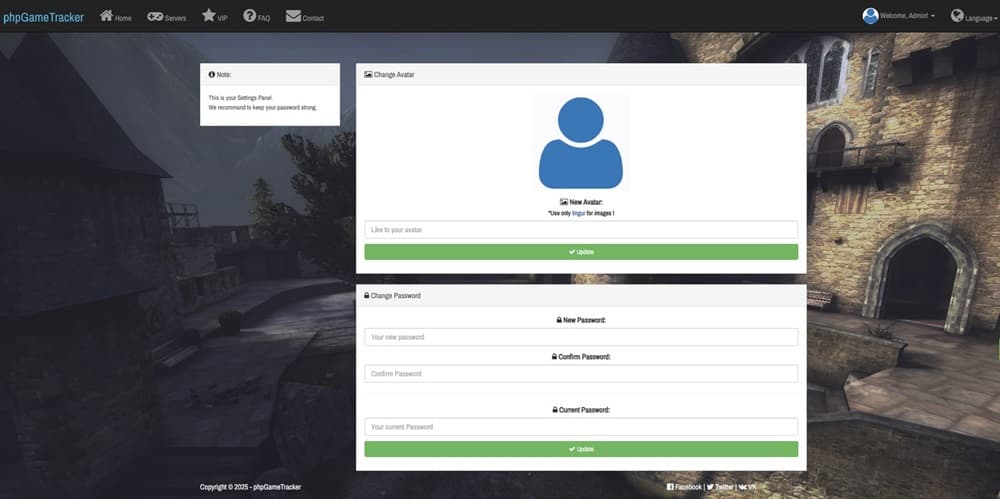The width and height of the screenshot is (1000, 499).
Task: Open the Home menu label
Action: [123, 19]
